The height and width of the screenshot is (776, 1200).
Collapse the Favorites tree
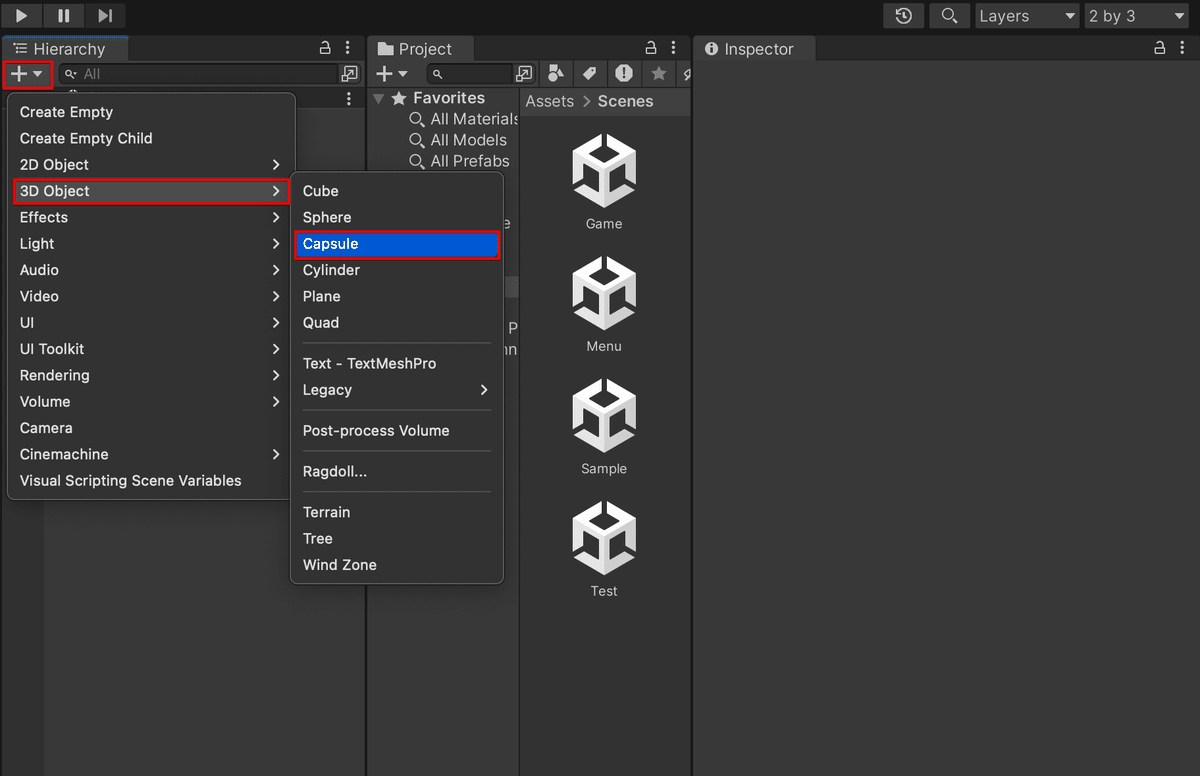pyautogui.click(x=378, y=98)
